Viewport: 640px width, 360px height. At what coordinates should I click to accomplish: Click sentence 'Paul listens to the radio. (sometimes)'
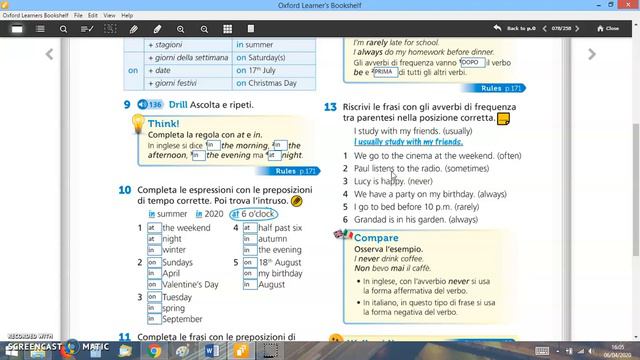coord(421,169)
